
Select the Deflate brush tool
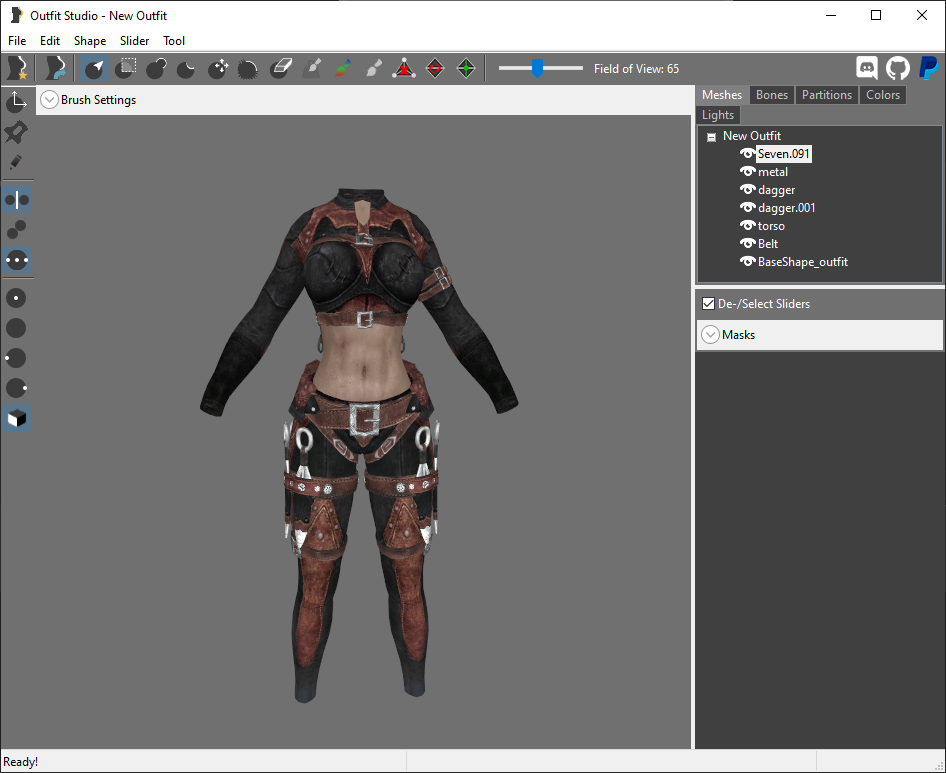pyautogui.click(x=186, y=68)
